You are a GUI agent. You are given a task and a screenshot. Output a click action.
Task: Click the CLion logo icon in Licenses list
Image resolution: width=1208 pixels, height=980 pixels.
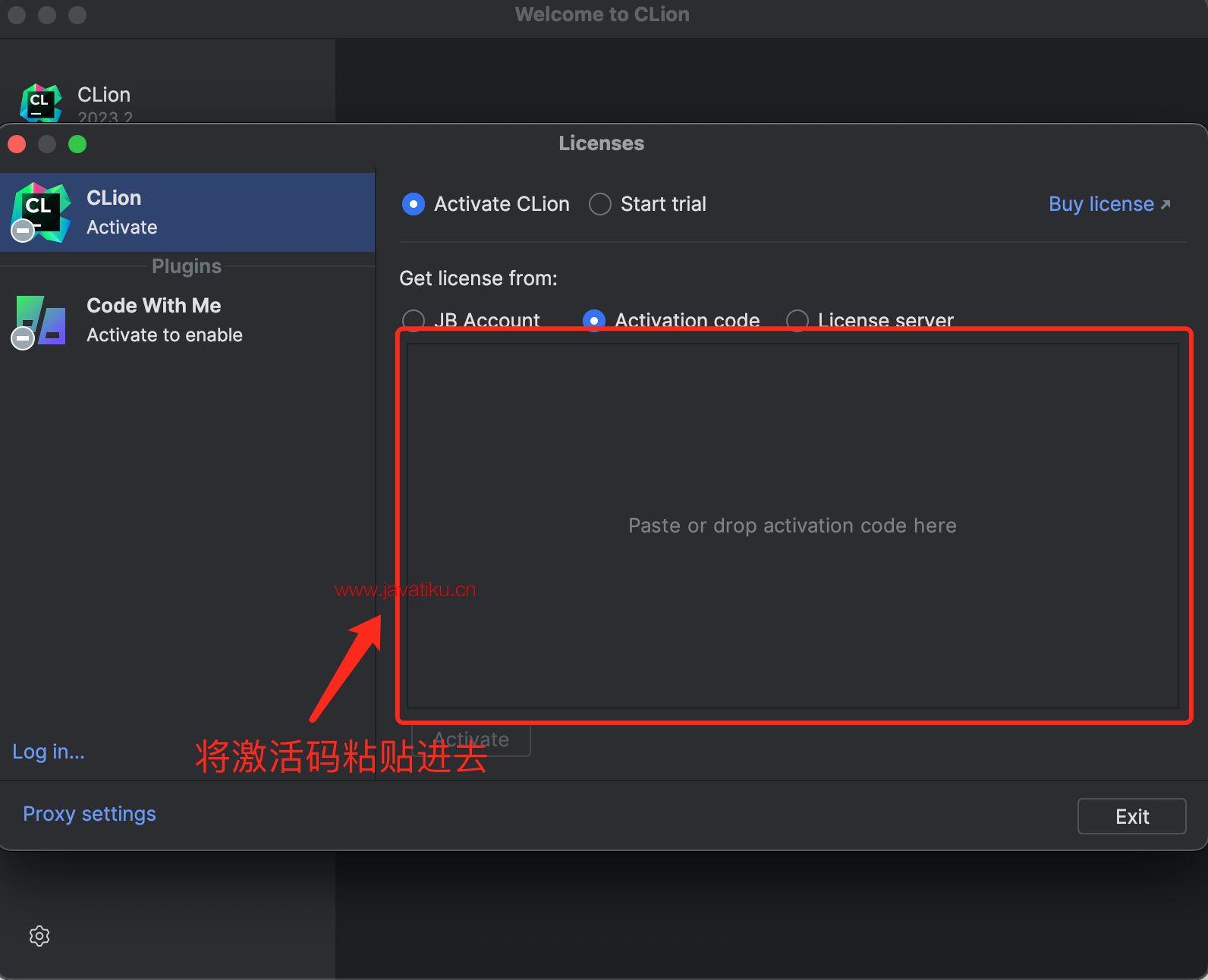(41, 212)
